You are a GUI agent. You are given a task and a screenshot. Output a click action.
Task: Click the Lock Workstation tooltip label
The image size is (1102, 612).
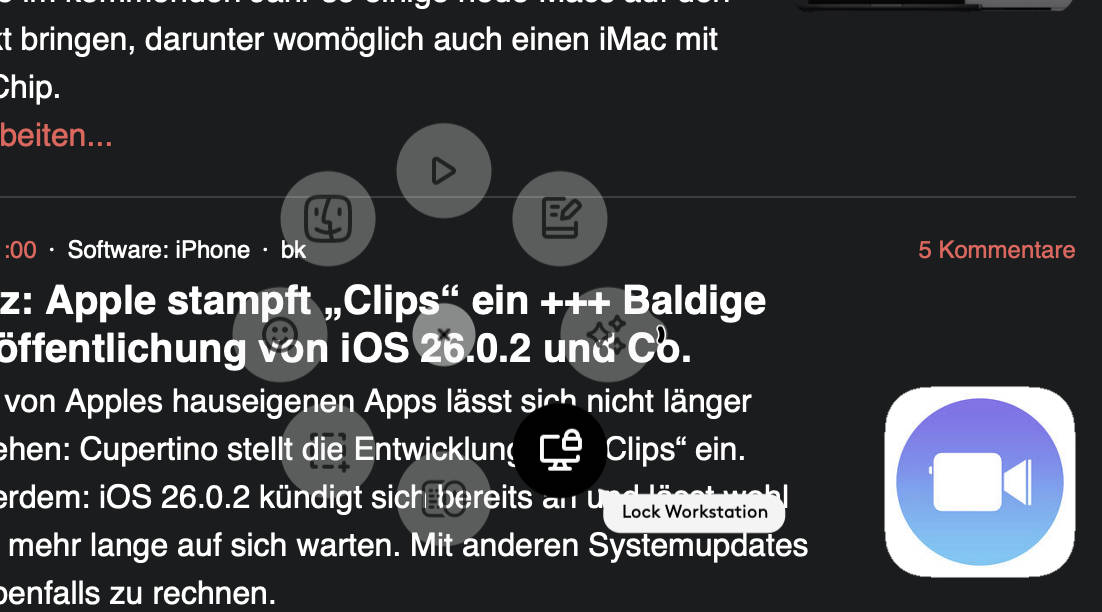[694, 512]
